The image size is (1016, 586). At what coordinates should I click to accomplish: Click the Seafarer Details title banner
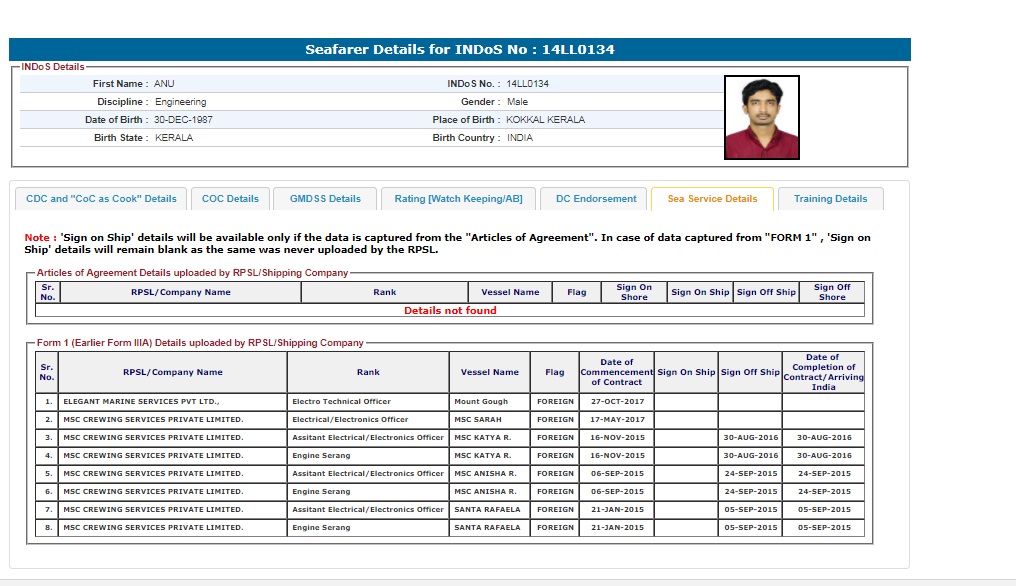tap(460, 49)
